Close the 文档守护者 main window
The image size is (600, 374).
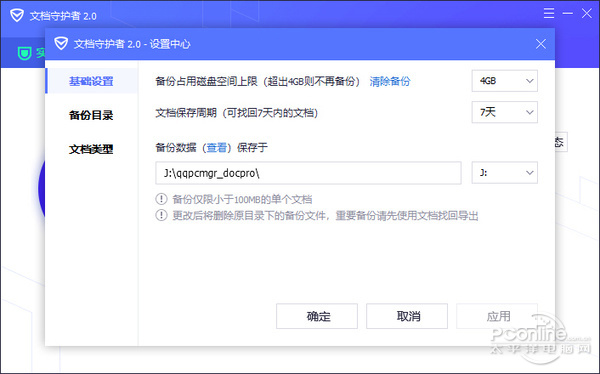587,13
